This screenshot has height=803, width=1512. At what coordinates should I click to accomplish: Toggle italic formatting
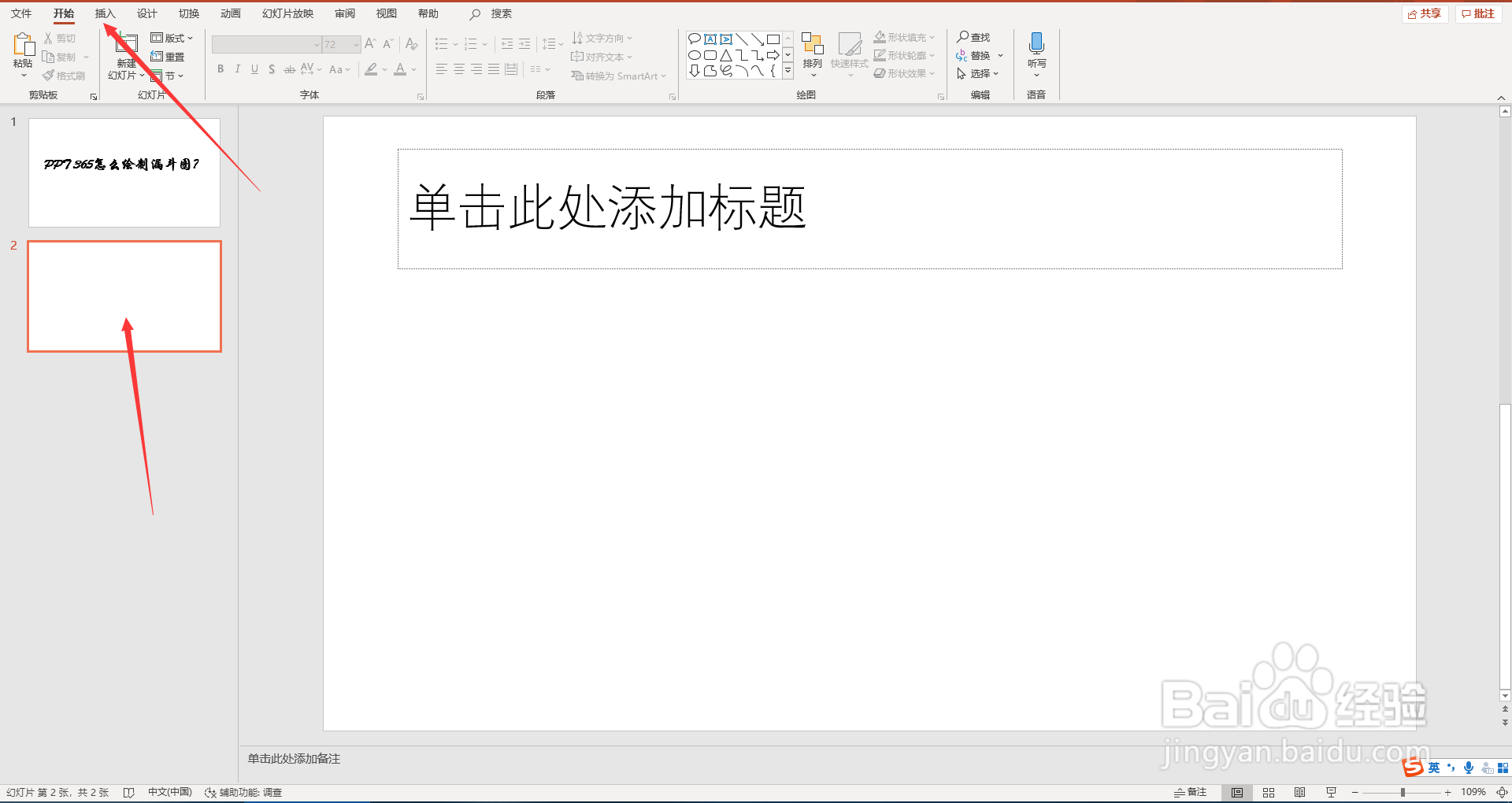coord(237,69)
